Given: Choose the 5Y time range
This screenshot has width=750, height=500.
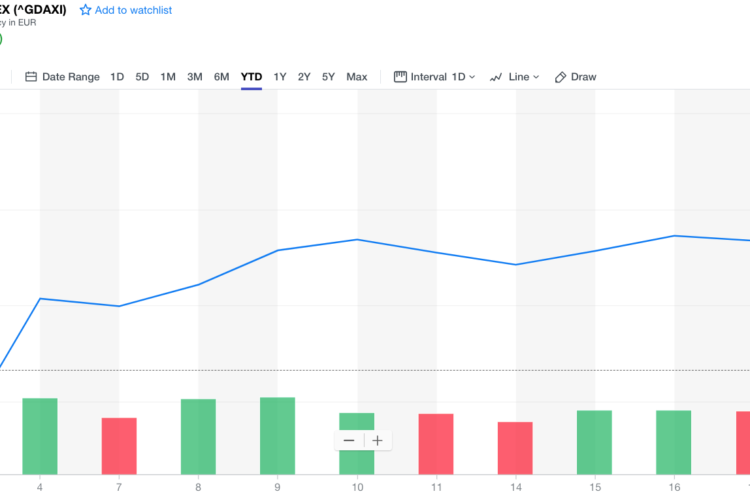Looking at the screenshot, I should coord(328,77).
